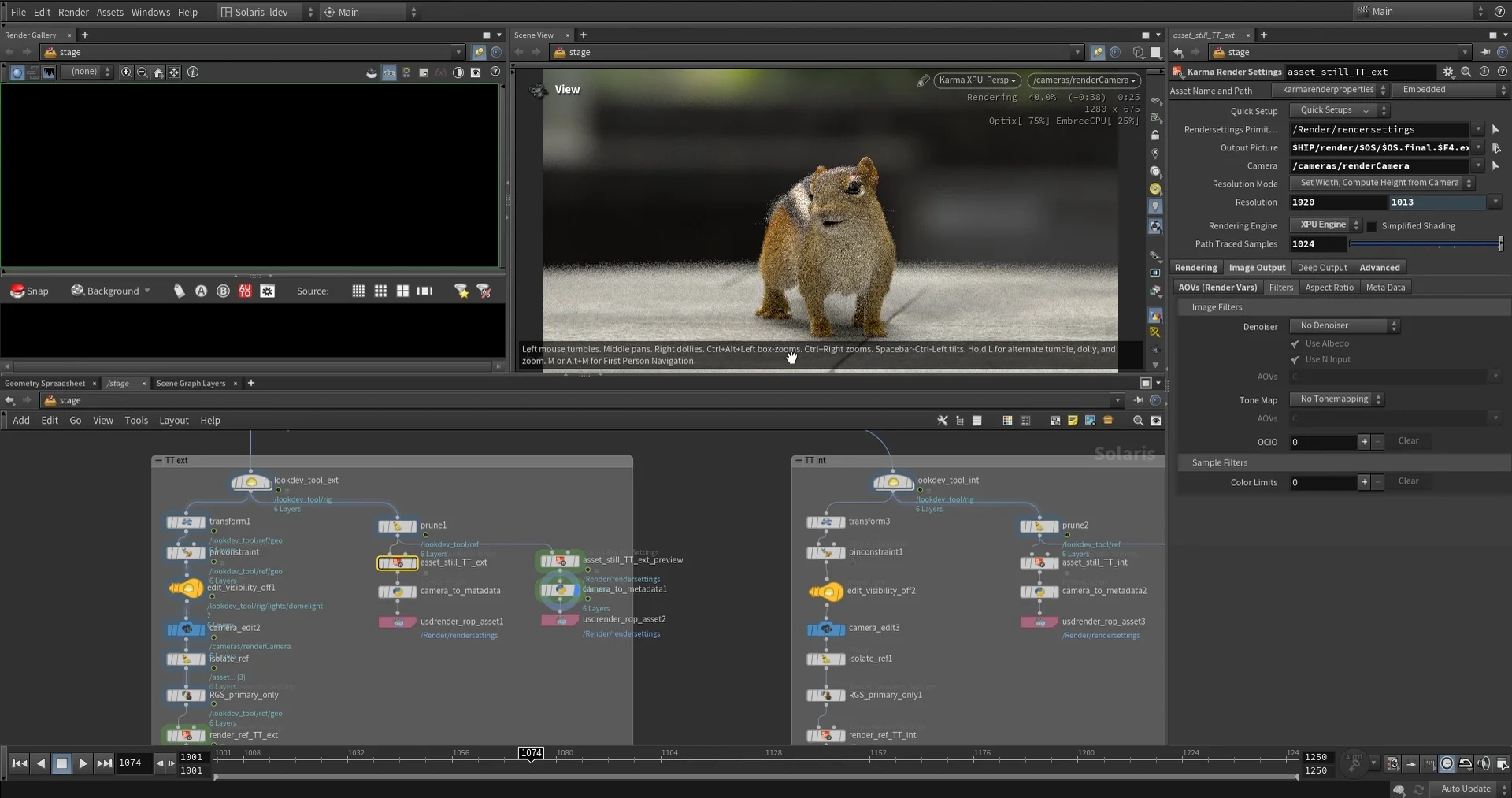This screenshot has width=1512, height=798.
Task: Click the home view icon in Render Gallery
Action: 158,72
